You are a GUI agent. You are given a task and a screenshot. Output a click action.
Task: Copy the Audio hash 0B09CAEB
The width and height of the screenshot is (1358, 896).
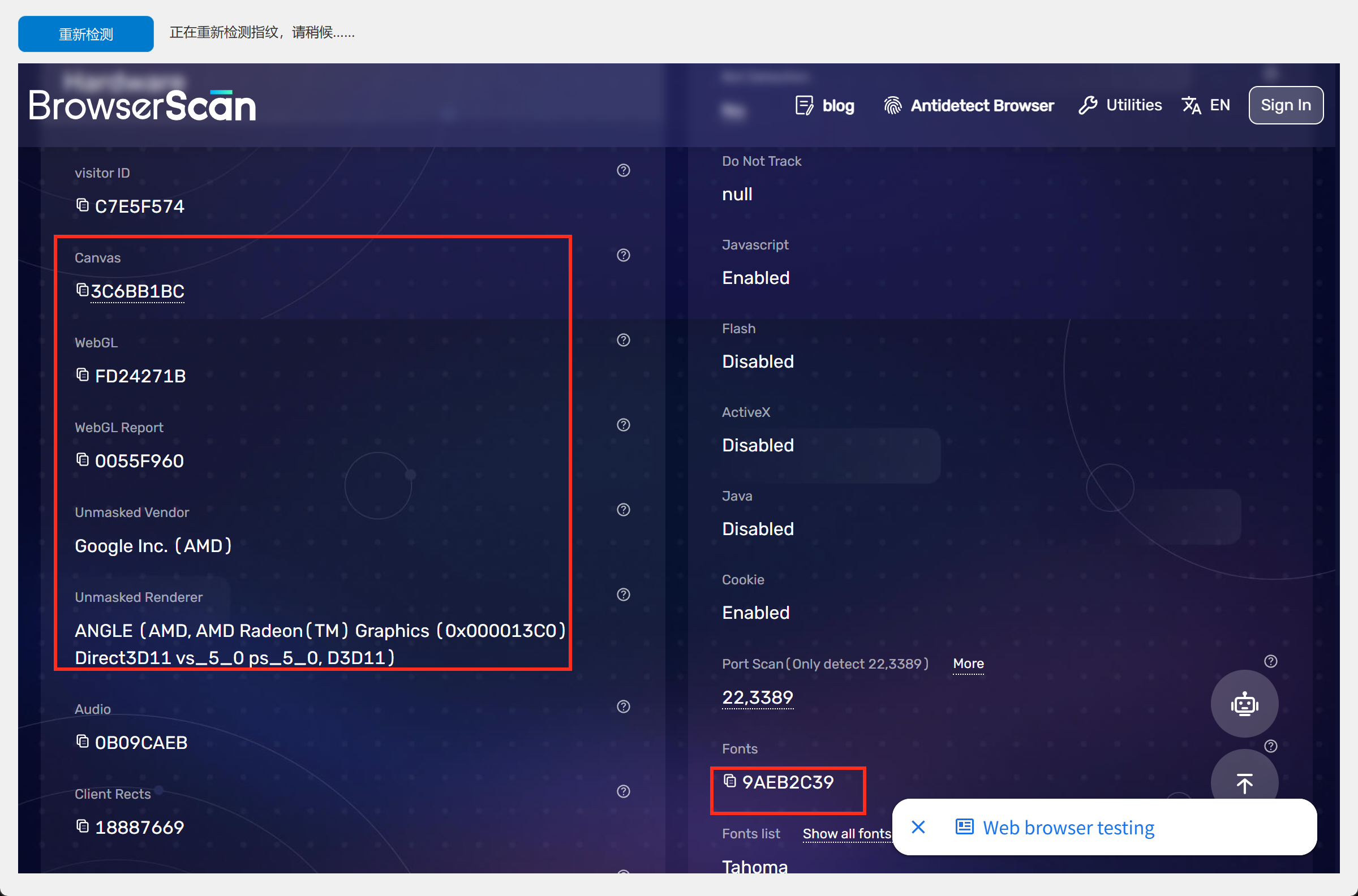pos(82,741)
